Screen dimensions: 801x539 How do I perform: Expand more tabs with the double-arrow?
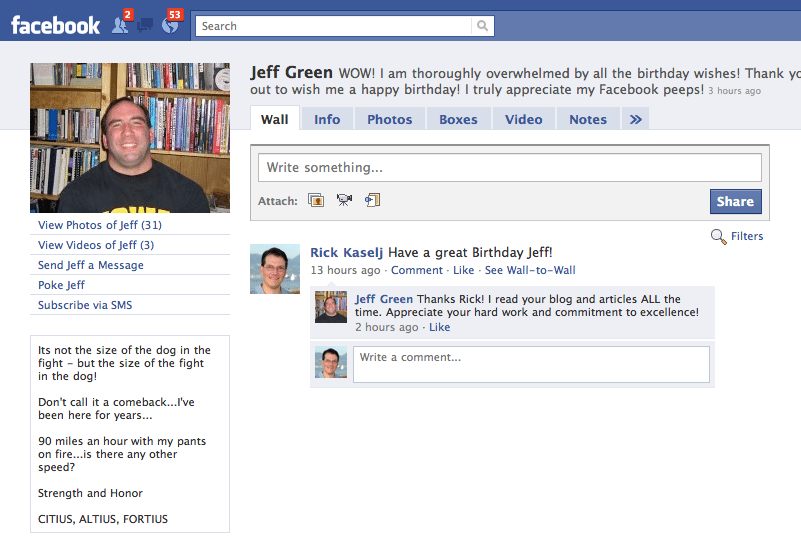[635, 120]
